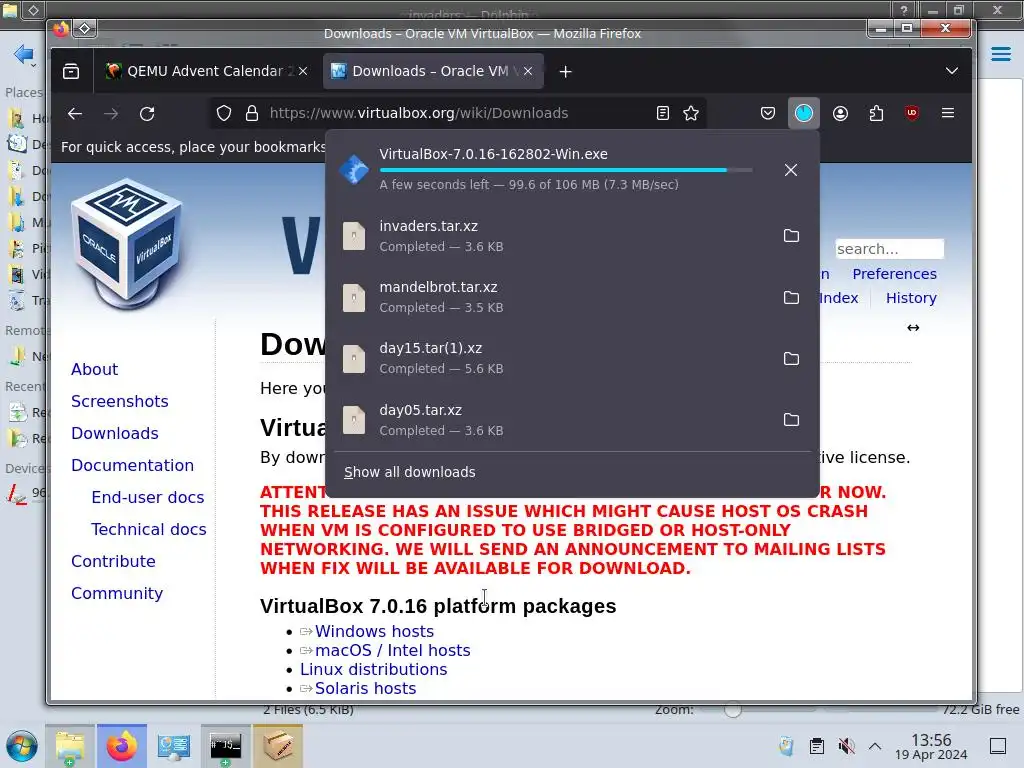The width and height of the screenshot is (1024, 768).
Task: Open a new tab with plus button
Action: point(566,71)
